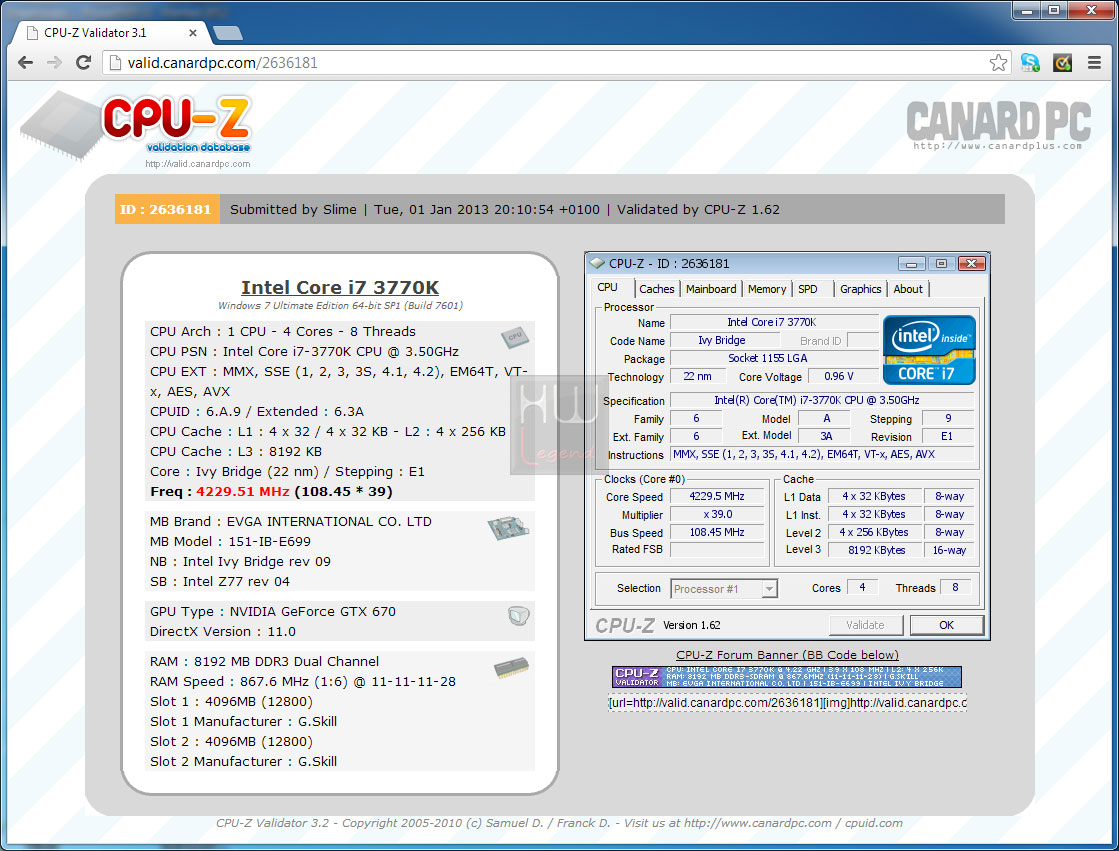This screenshot has width=1119, height=851.
Task: Click the Threads 8 value
Action: [x=955, y=588]
